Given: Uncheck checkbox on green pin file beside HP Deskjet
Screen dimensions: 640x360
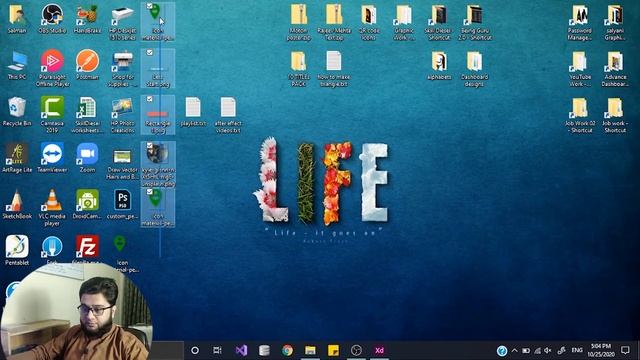Looking at the screenshot, I should [149, 6].
